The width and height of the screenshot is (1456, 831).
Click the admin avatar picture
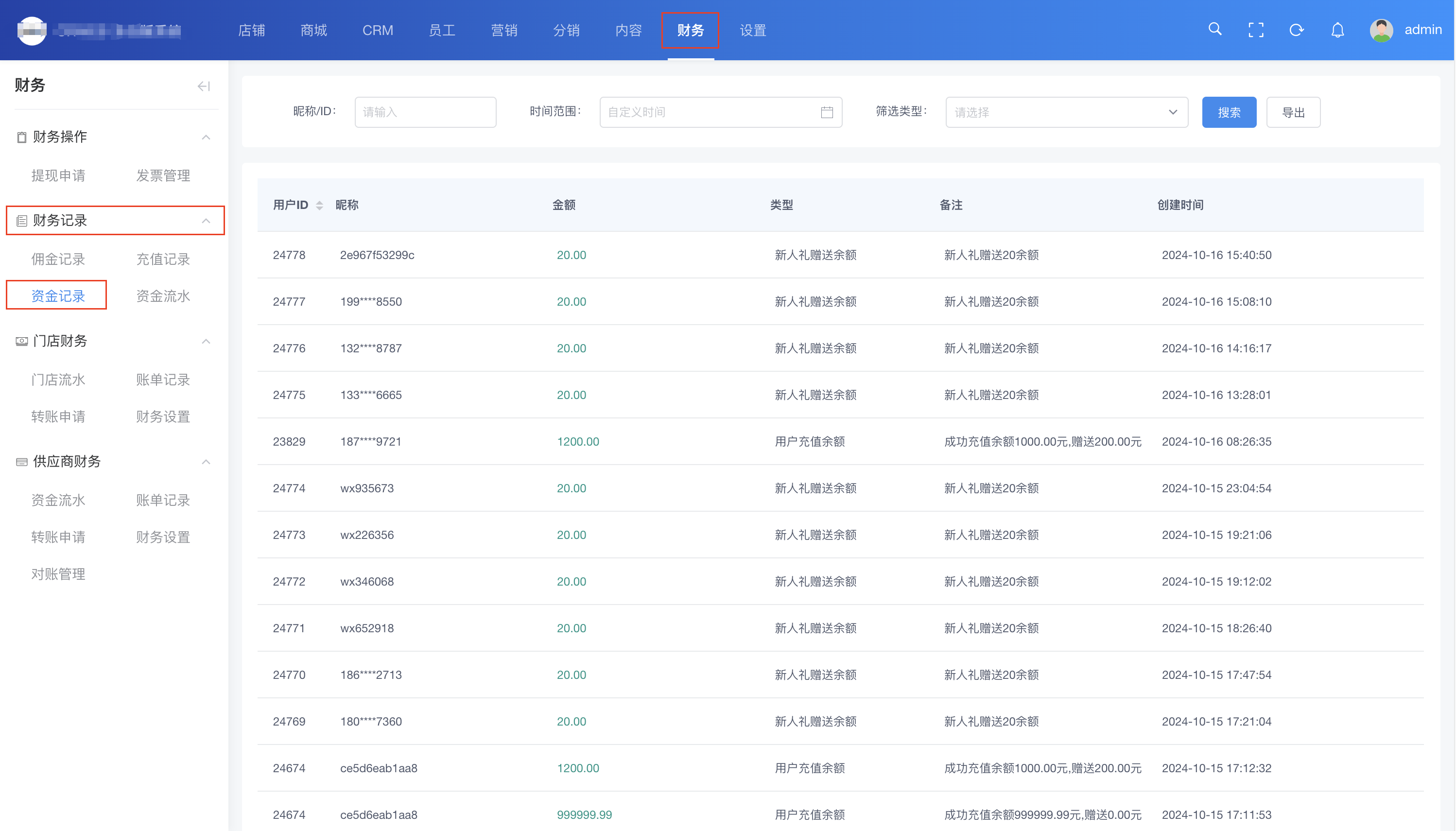(1381, 30)
